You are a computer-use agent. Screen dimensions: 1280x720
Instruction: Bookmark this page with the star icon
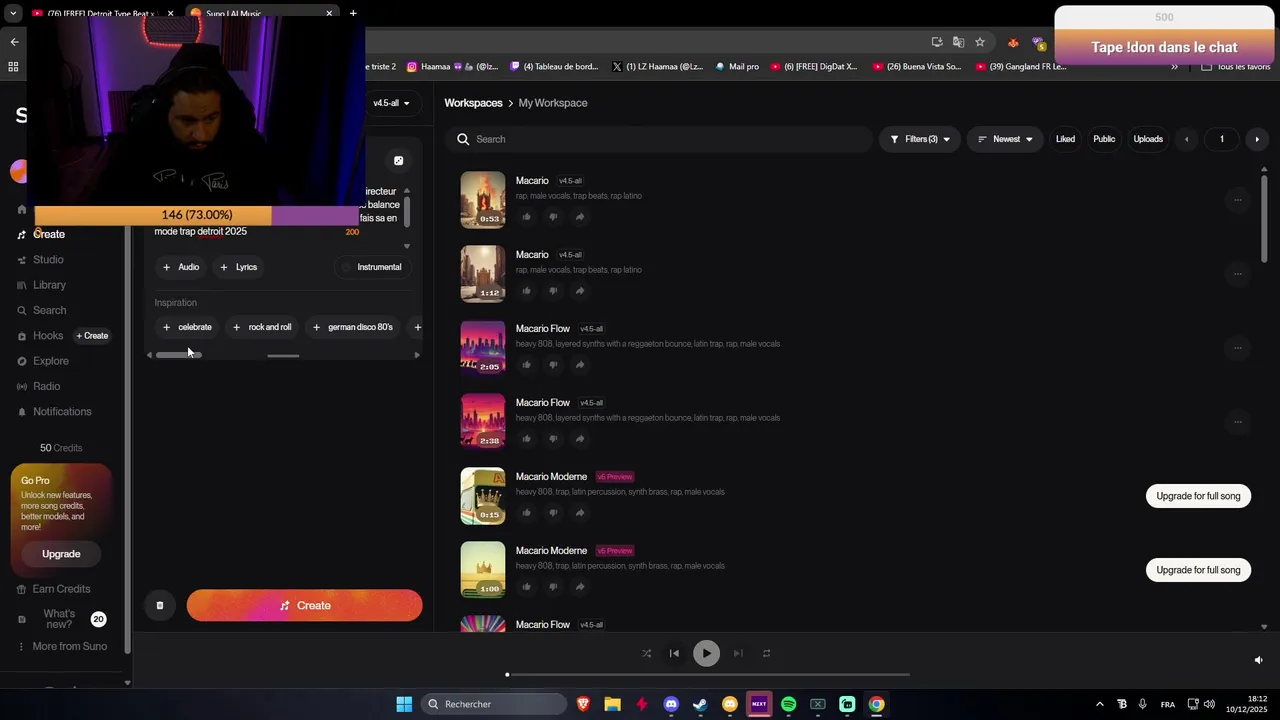point(980,42)
